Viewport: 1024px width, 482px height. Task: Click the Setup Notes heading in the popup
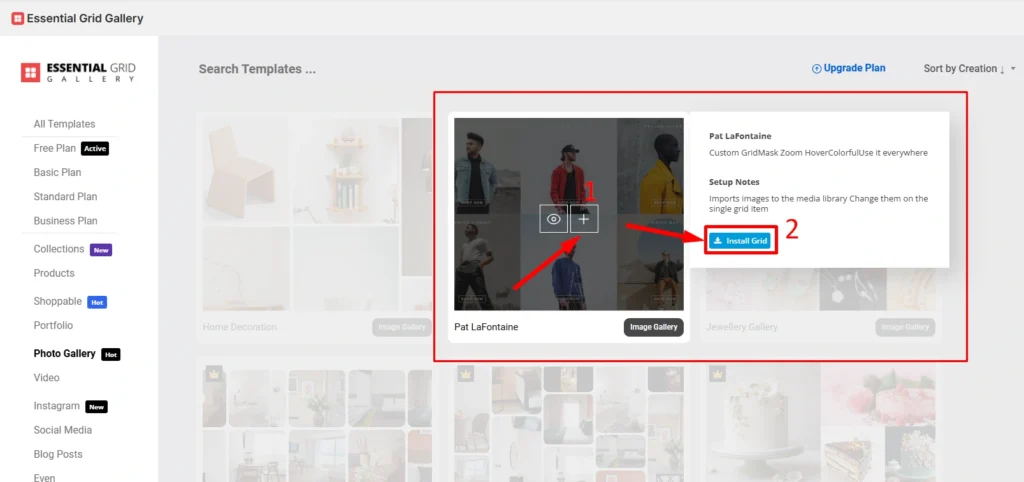coord(734,182)
